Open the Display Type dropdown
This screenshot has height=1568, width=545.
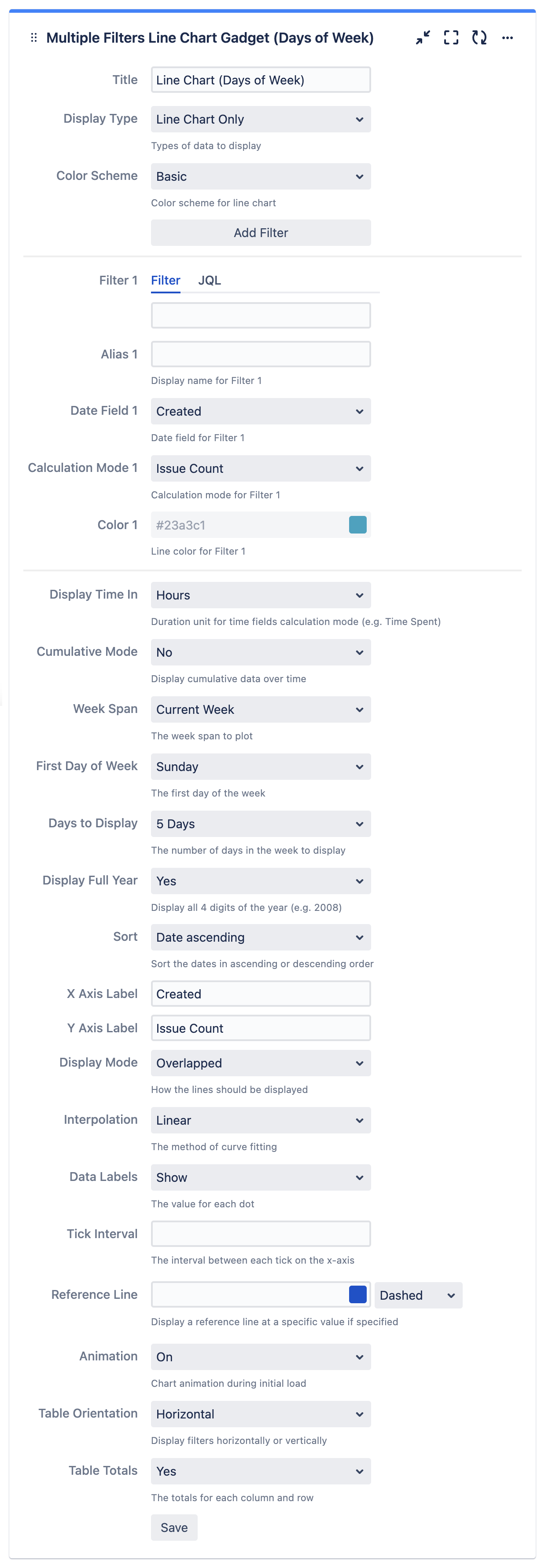261,119
